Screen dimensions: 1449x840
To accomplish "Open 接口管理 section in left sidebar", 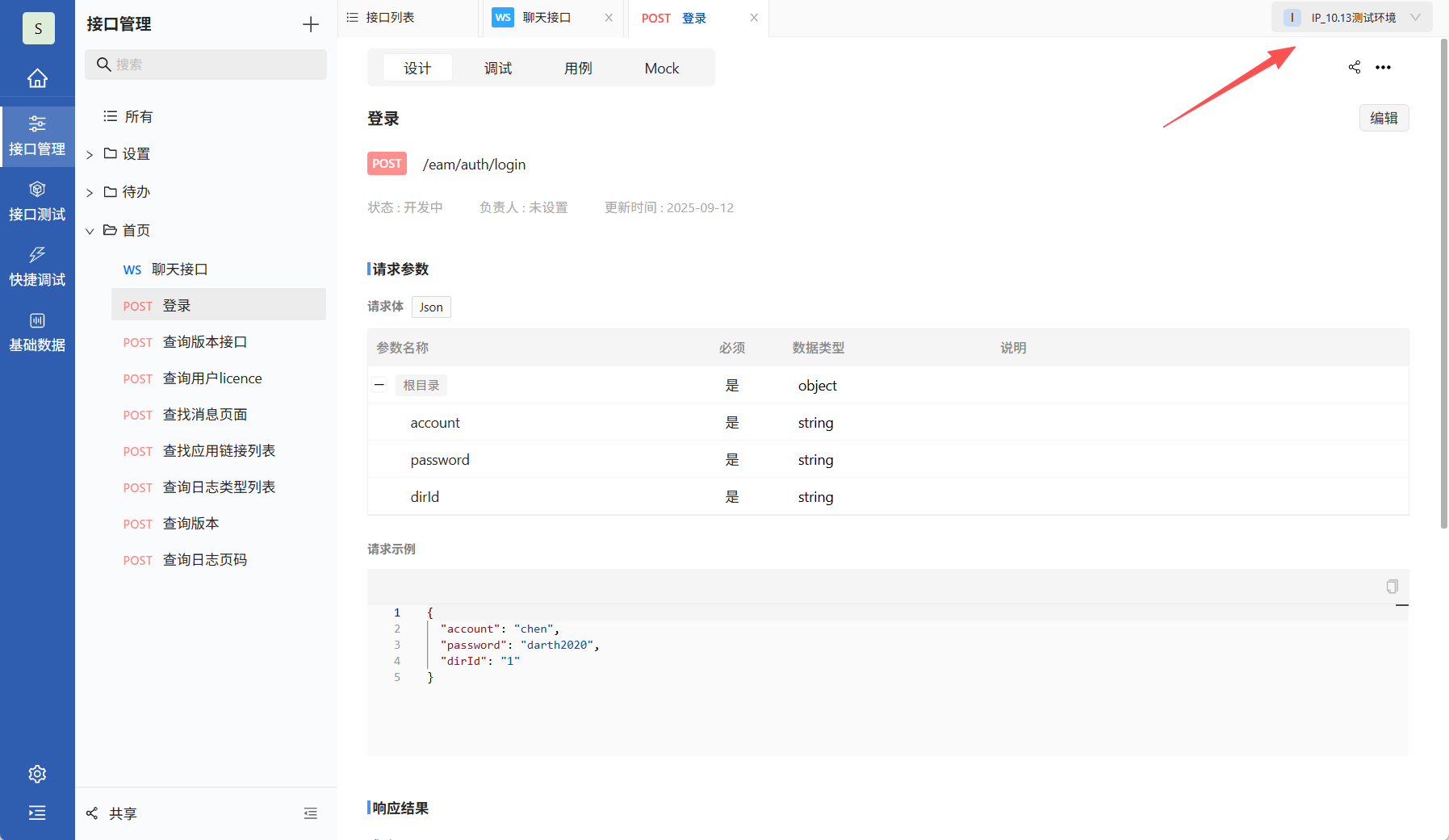I will coord(37,136).
